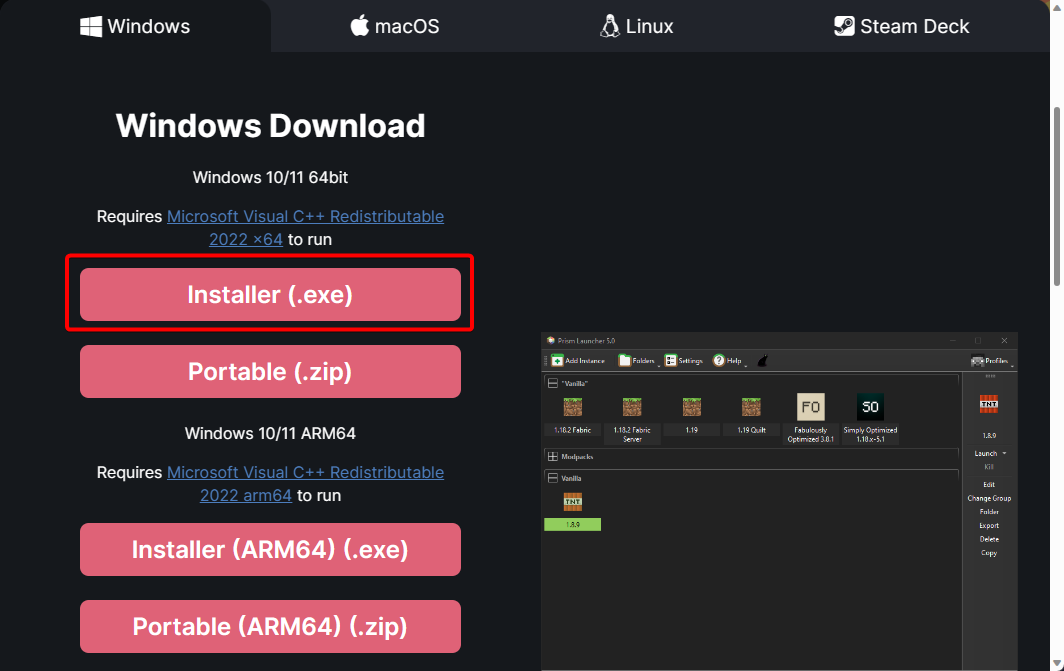Download the Installer (.exe) for 64bit
Viewport: 1064px width, 671px height.
pos(270,294)
